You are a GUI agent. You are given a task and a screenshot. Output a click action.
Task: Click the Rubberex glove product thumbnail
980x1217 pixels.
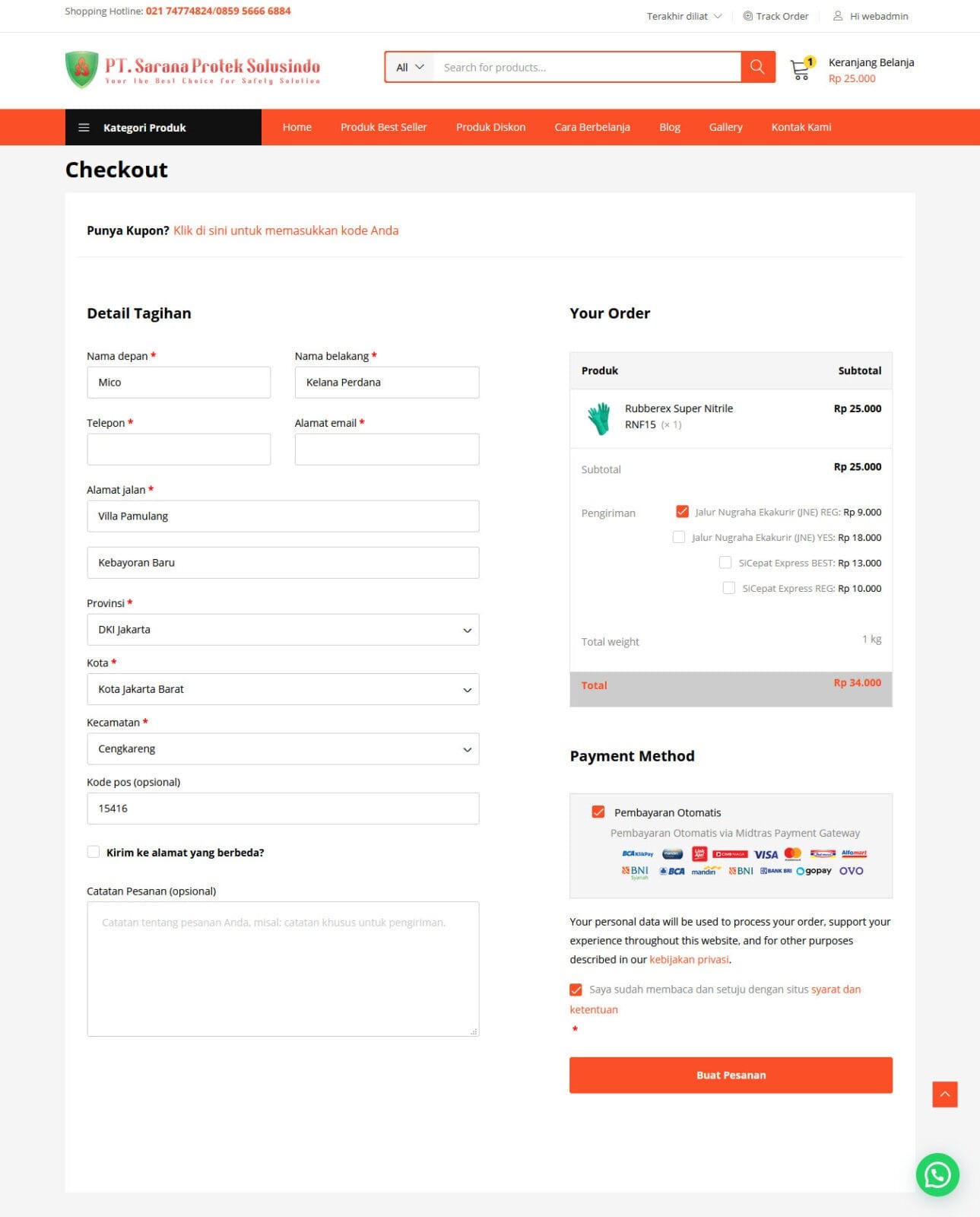599,418
